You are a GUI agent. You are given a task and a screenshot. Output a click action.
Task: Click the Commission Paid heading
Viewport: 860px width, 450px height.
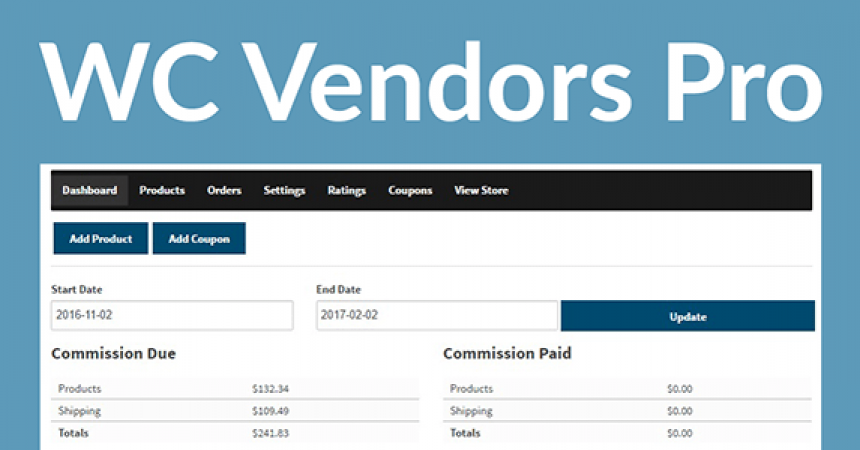(507, 353)
